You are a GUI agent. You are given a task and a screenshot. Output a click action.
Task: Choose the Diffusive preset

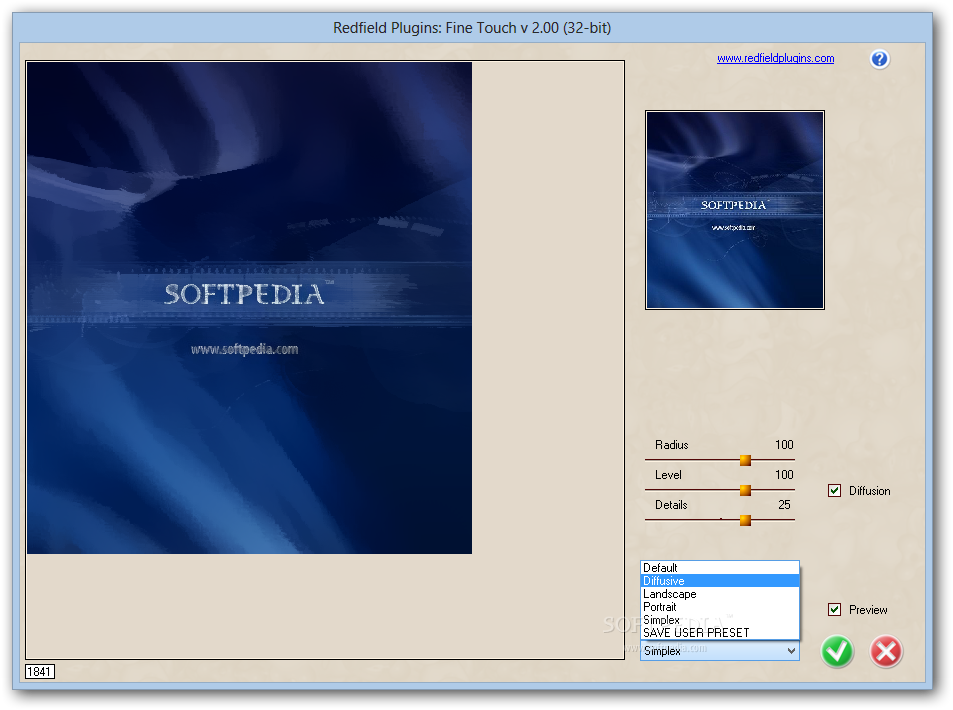click(720, 581)
